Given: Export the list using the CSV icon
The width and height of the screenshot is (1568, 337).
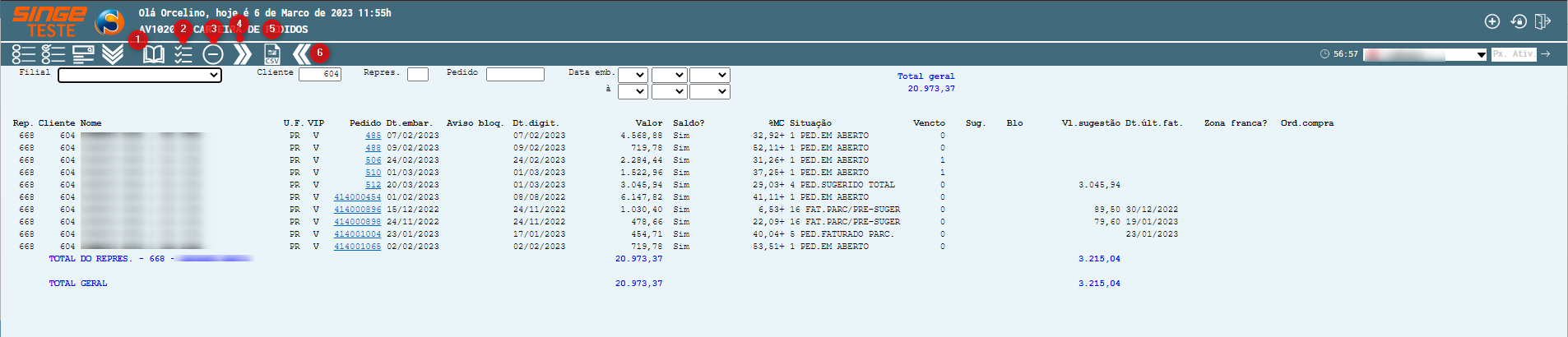Looking at the screenshot, I should 271,54.
